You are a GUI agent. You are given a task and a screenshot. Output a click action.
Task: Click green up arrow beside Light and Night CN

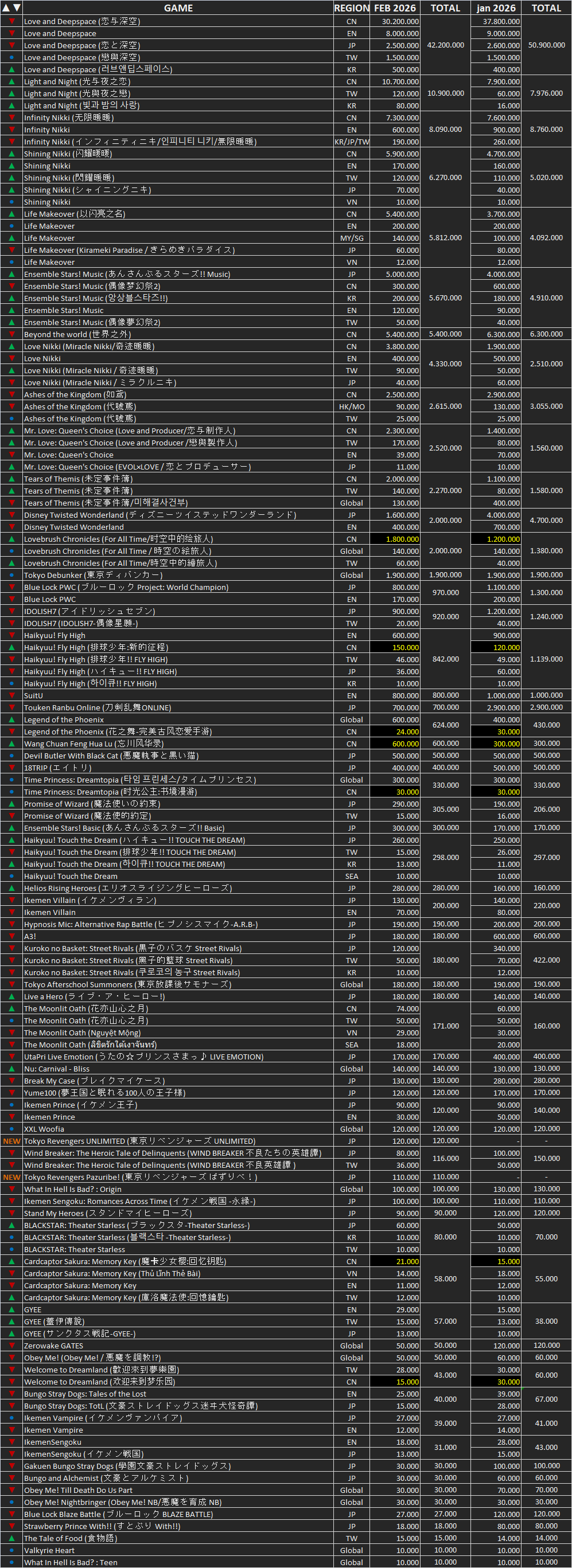click(11, 81)
